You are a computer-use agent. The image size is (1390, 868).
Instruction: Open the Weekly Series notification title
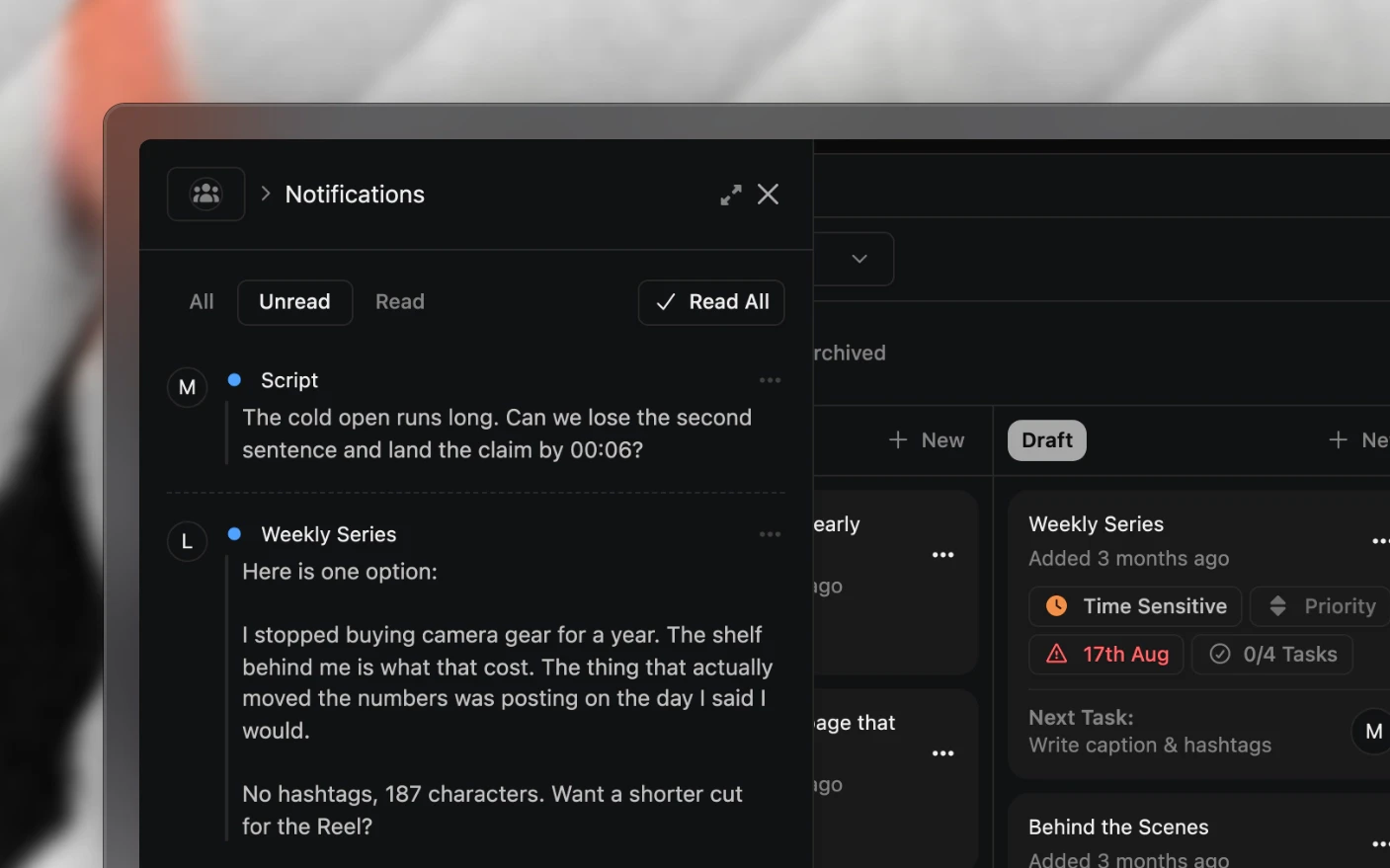pos(329,534)
